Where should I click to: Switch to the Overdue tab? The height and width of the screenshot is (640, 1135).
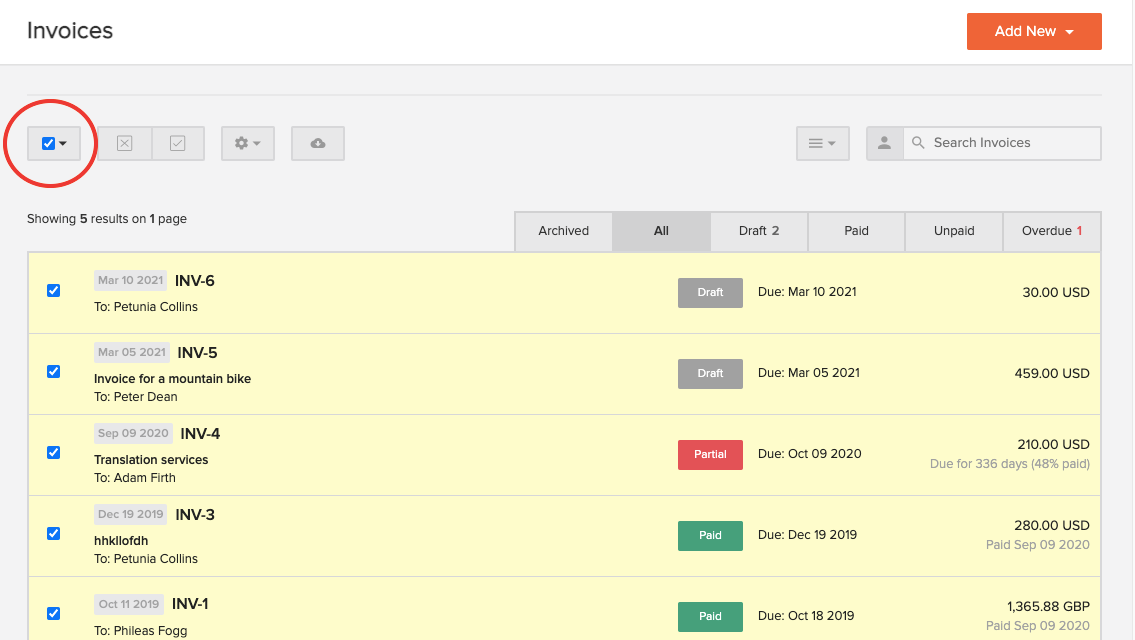tap(1052, 231)
